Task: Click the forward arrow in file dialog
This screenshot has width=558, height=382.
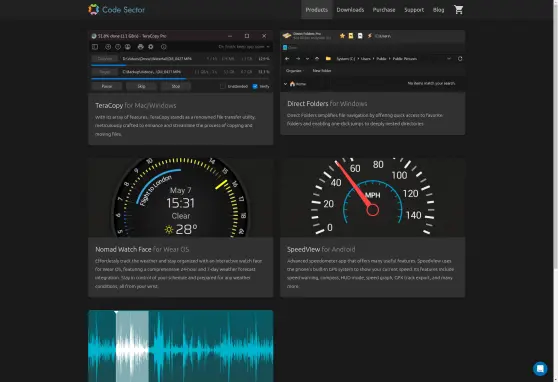Action: click(x=298, y=59)
